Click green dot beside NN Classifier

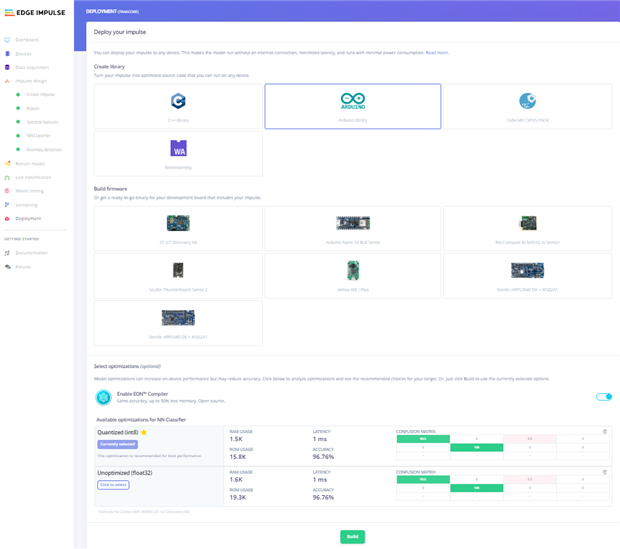18,136
